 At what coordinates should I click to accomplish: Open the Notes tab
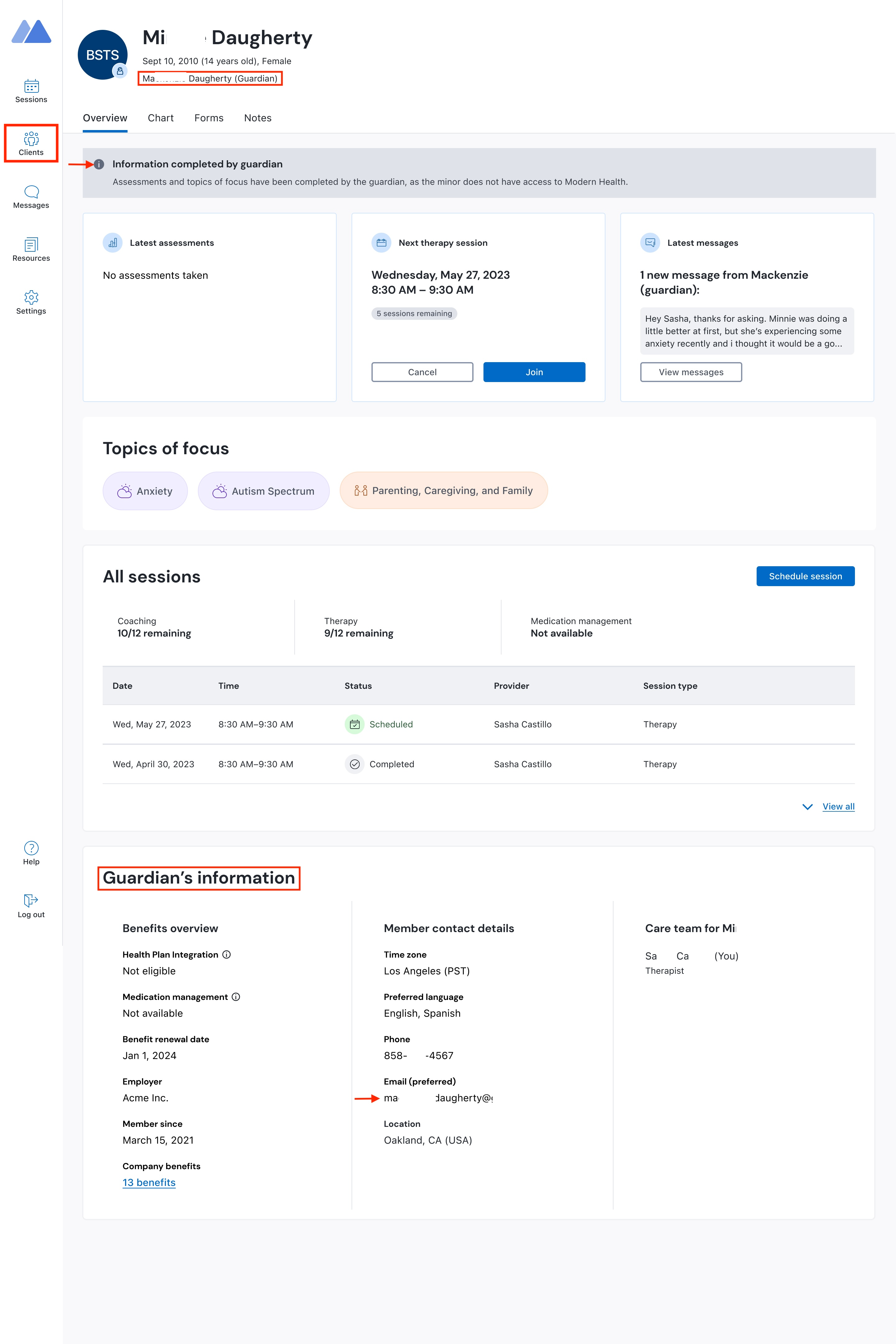click(258, 118)
